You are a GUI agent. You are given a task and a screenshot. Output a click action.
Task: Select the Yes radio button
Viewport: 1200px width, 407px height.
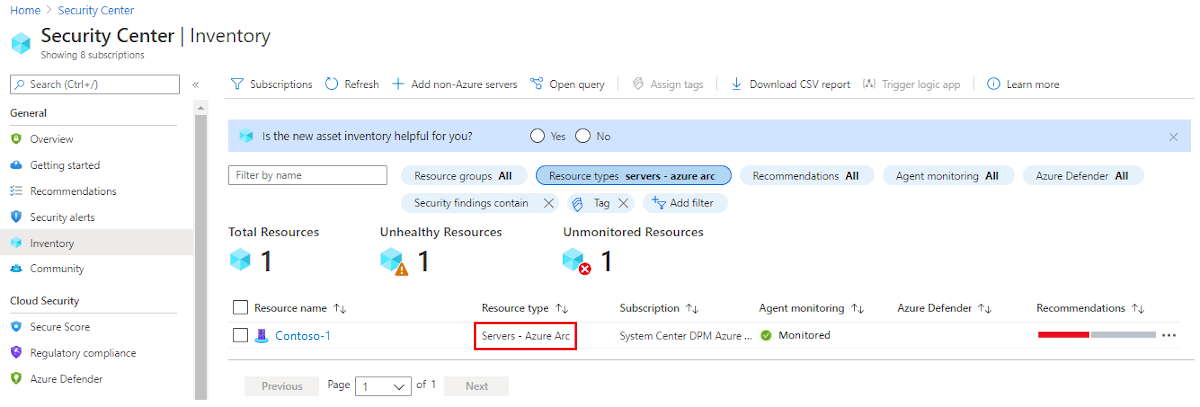click(537, 136)
